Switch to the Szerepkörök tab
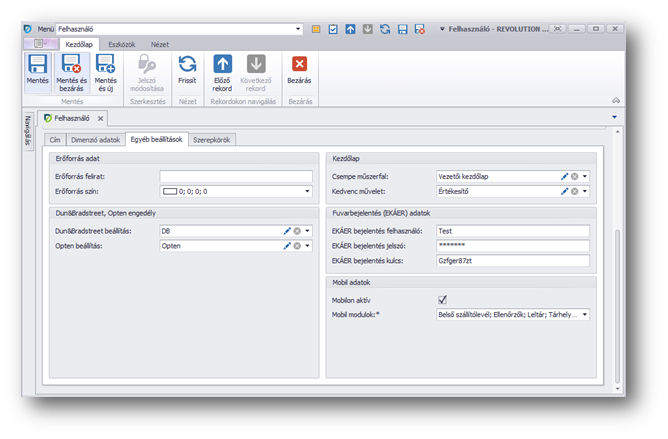Screen dimensions: 668x439 [212, 140]
